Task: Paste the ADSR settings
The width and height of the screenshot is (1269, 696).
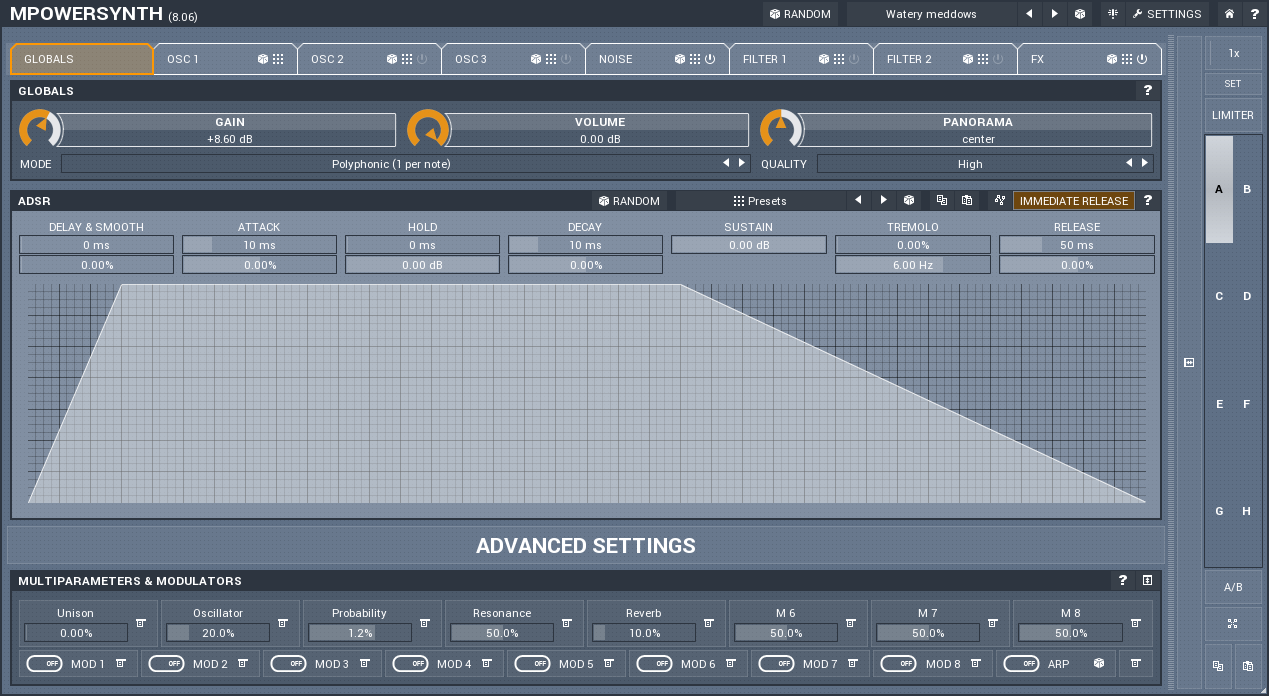Action: pos(966,201)
